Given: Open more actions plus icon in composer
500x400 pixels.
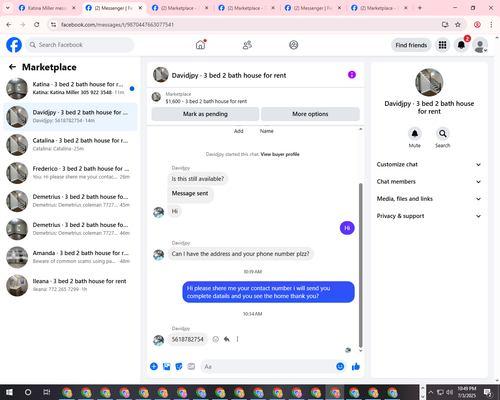Looking at the screenshot, I should [154, 367].
